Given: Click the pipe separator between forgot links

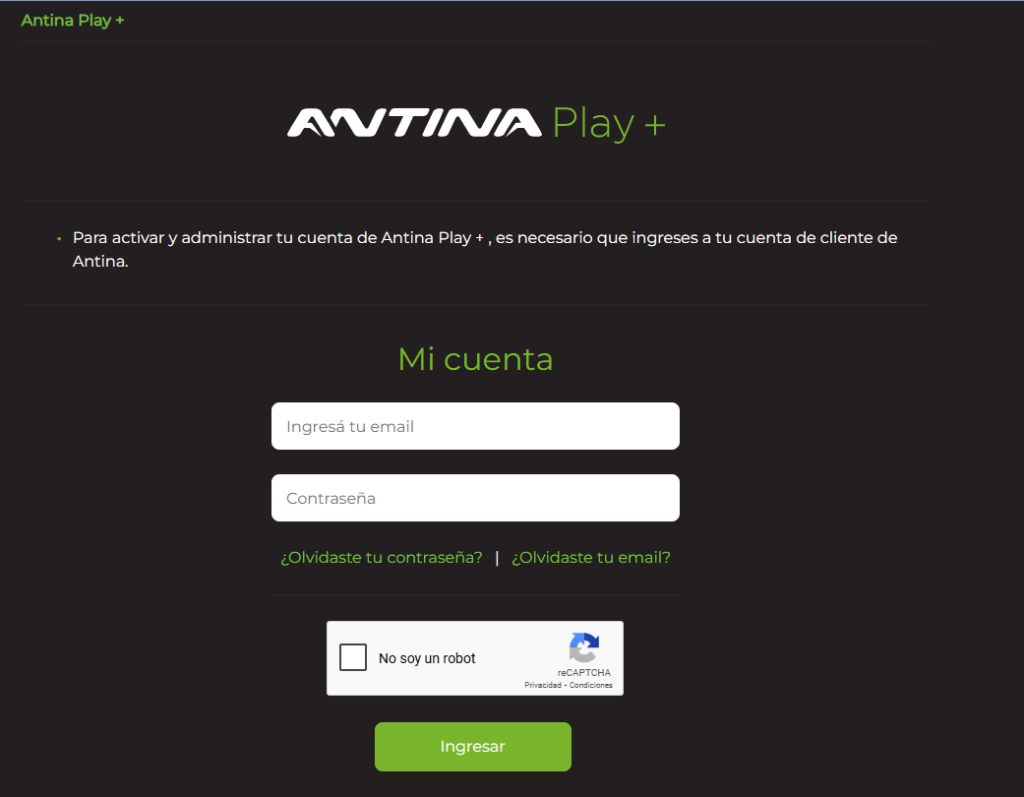Looking at the screenshot, I should (x=497, y=558).
